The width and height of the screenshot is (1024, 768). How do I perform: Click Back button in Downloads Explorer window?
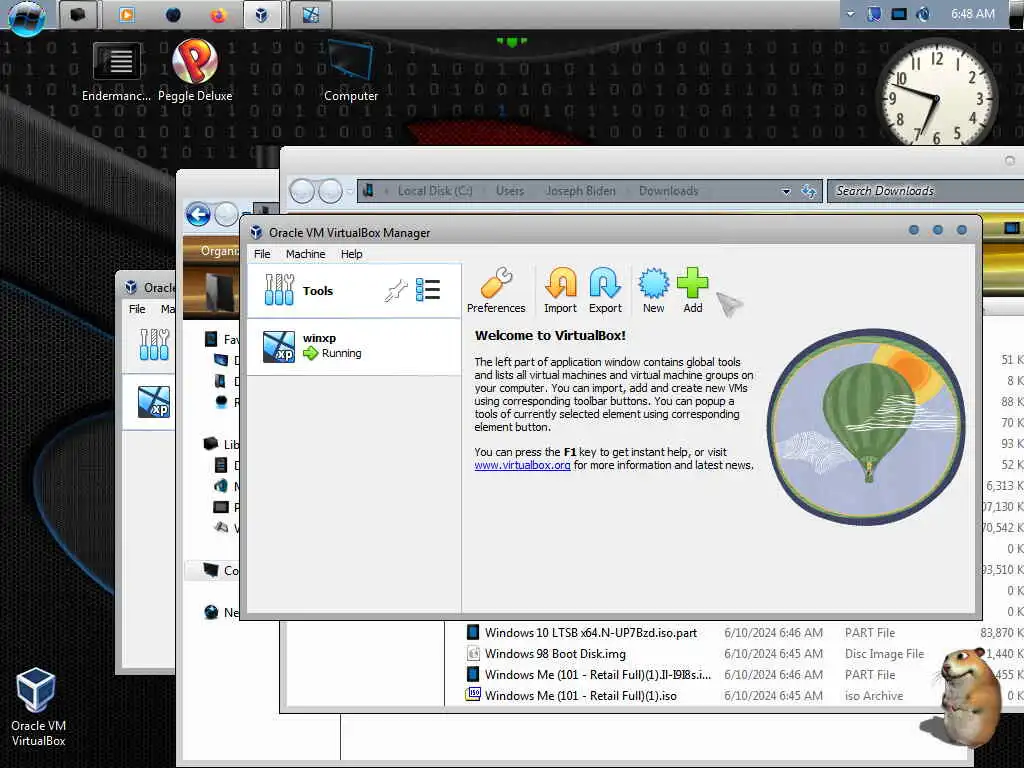(x=302, y=191)
